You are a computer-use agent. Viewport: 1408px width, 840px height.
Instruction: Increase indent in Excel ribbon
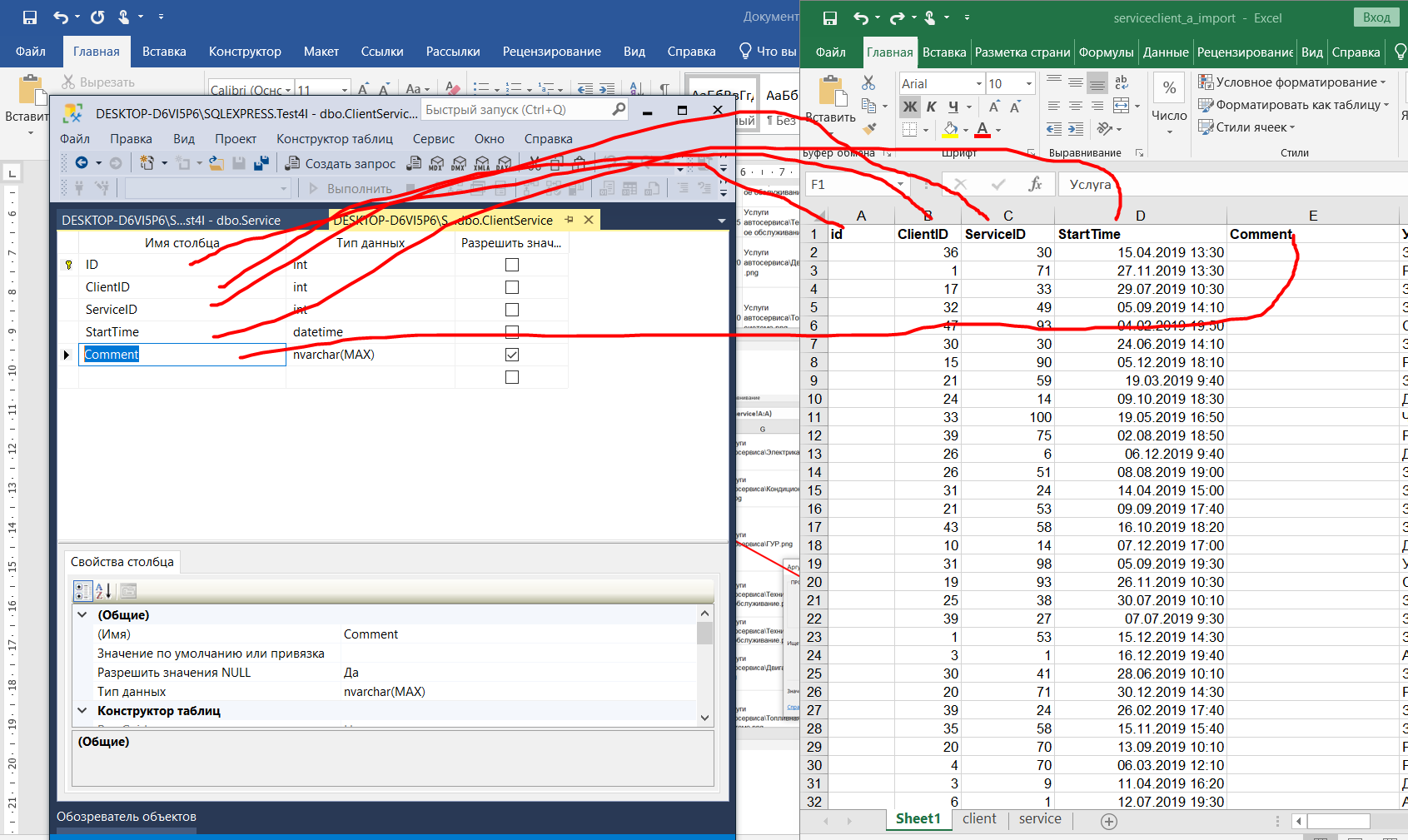coord(1076,129)
